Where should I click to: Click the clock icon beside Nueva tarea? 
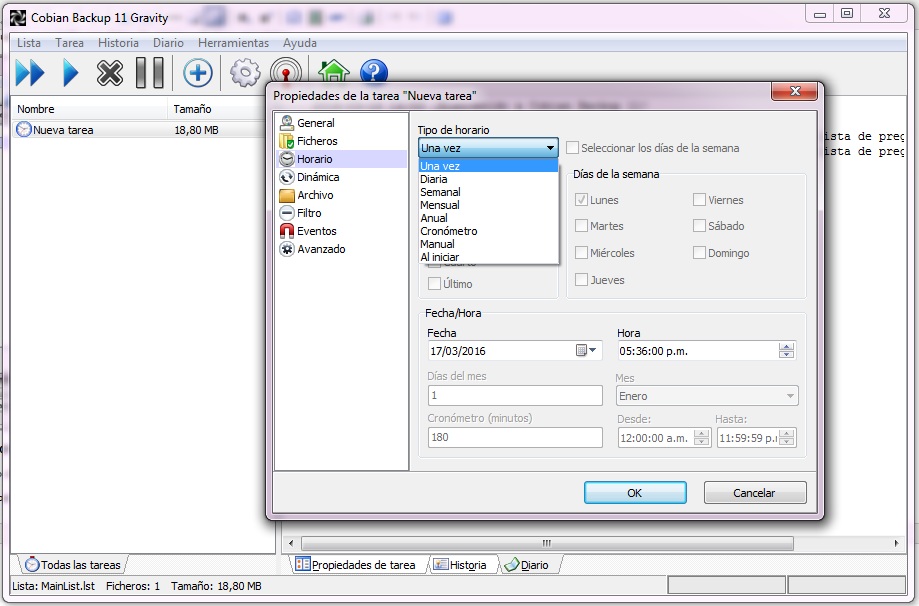[23, 130]
